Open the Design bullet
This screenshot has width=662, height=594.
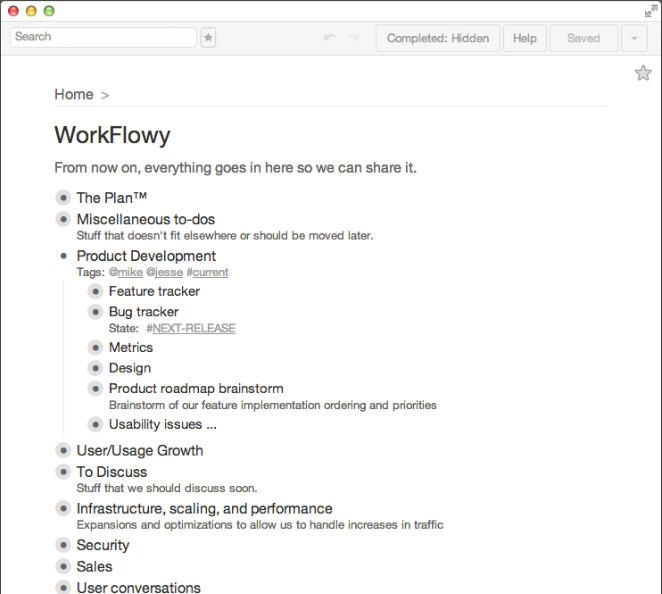95,368
